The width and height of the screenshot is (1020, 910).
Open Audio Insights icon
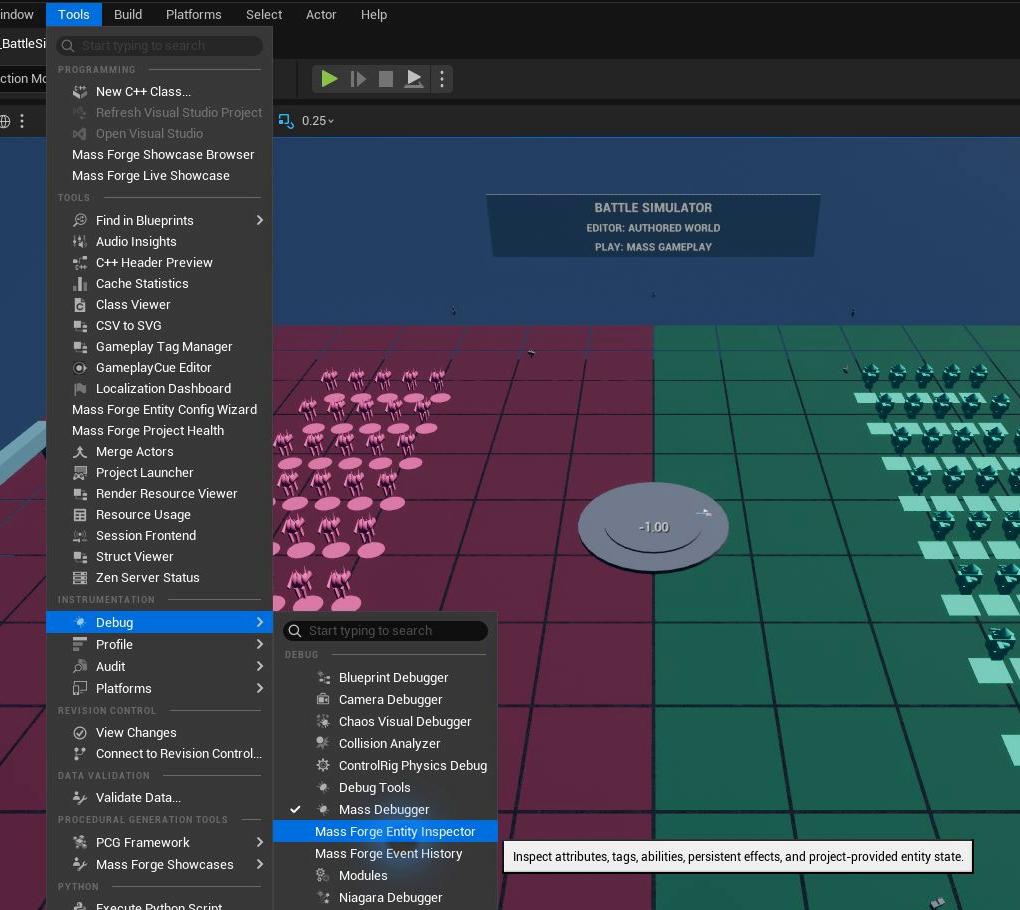coord(79,241)
